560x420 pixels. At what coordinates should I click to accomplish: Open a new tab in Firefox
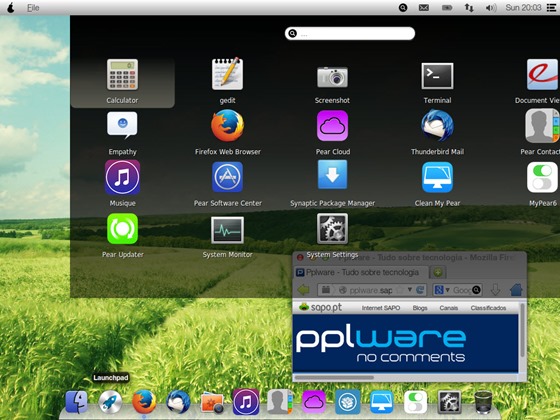[x=438, y=272]
